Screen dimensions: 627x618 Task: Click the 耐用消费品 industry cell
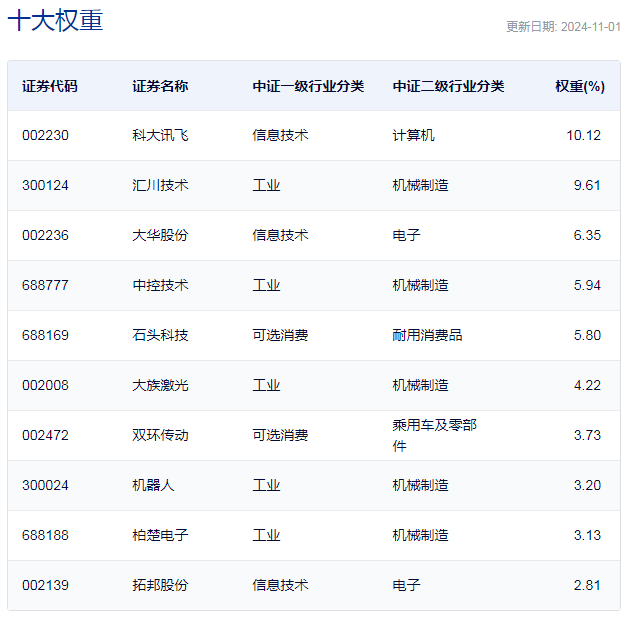pyautogui.click(x=427, y=335)
